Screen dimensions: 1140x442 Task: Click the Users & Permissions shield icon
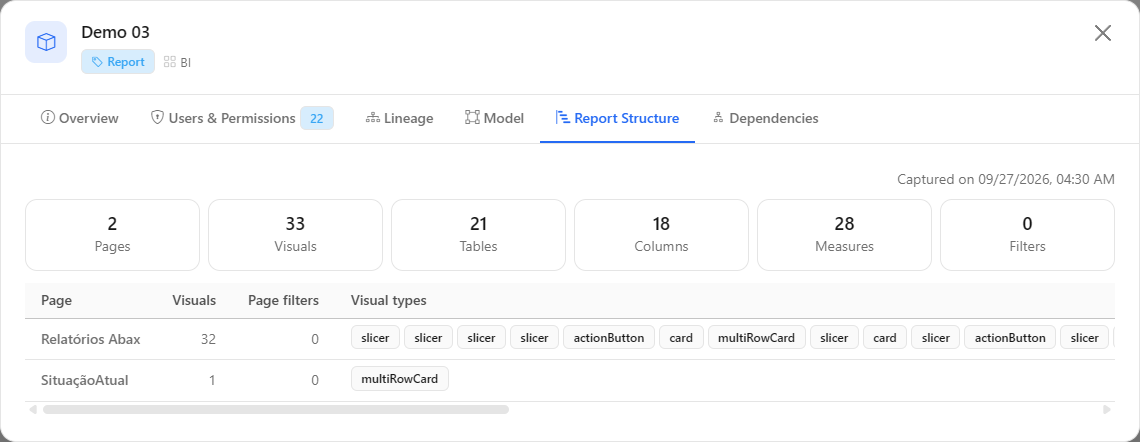[x=156, y=118]
